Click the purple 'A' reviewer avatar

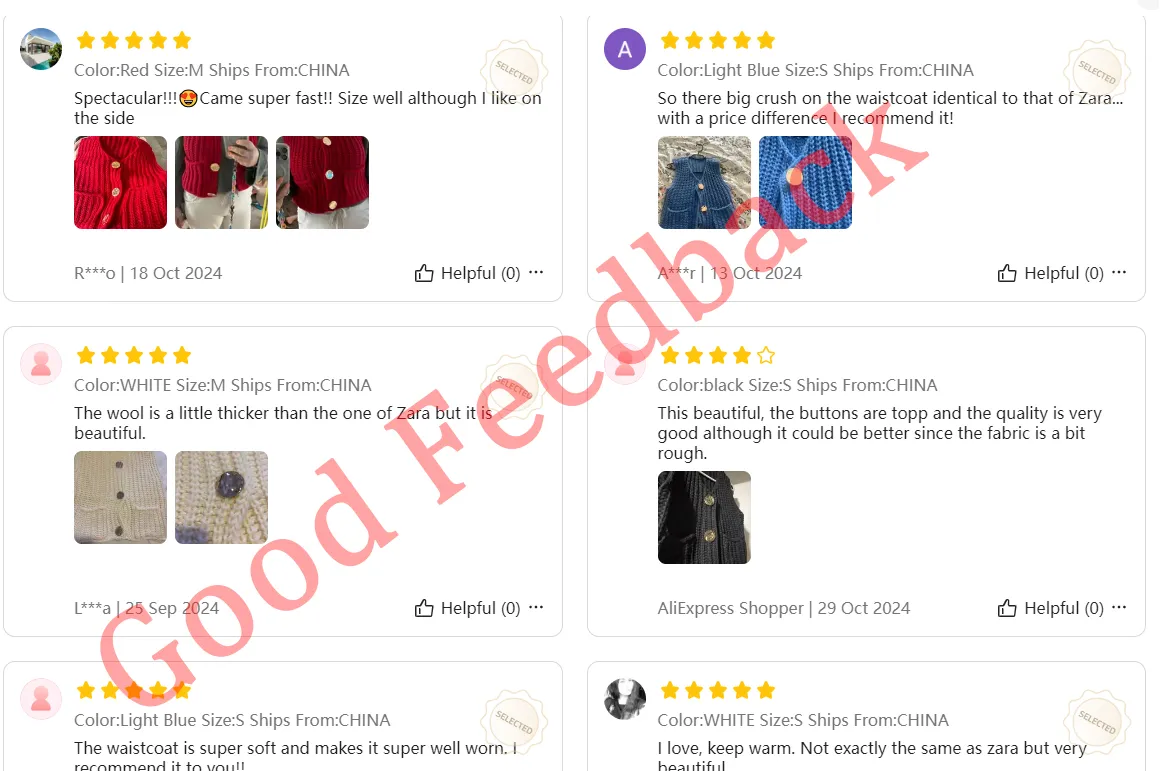click(625, 49)
